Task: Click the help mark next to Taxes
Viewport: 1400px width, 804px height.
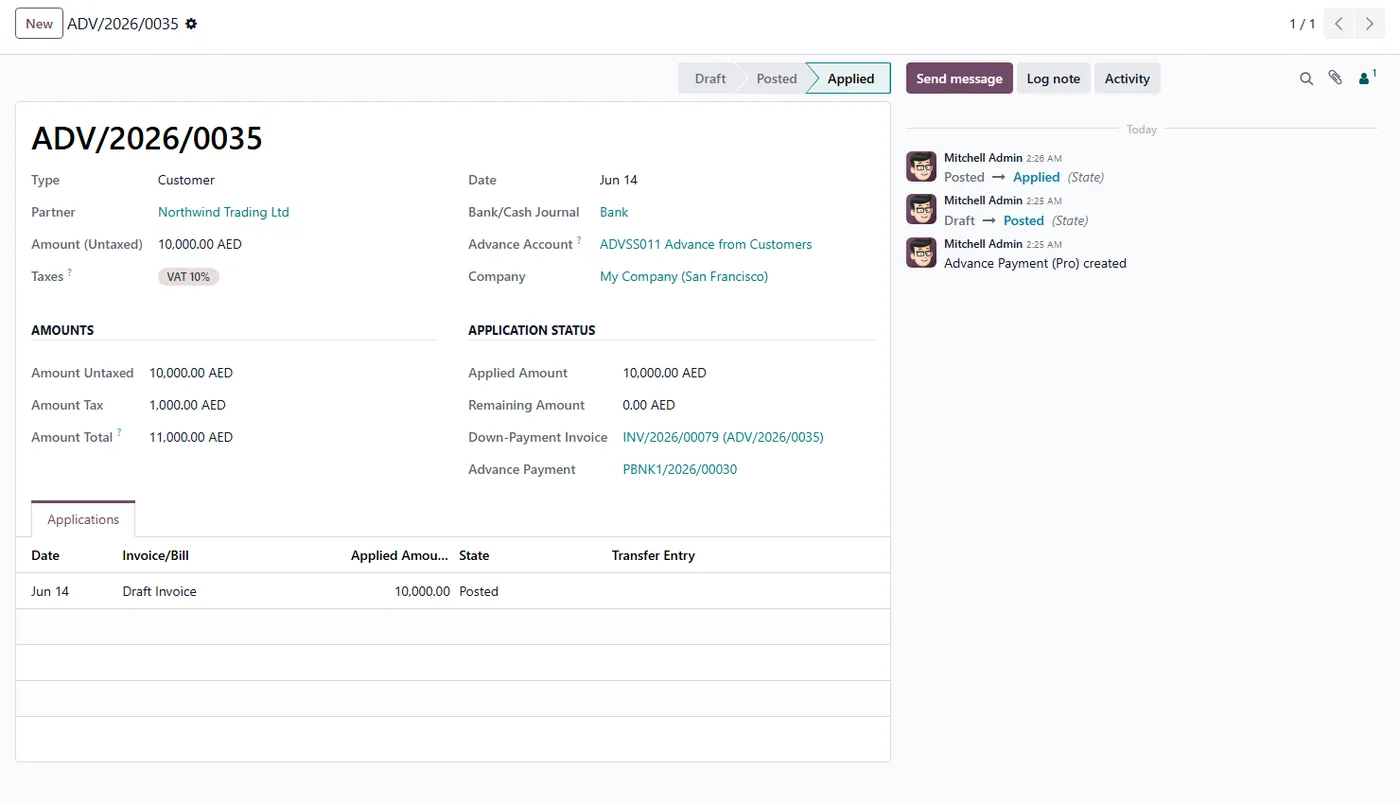Action: click(x=70, y=272)
